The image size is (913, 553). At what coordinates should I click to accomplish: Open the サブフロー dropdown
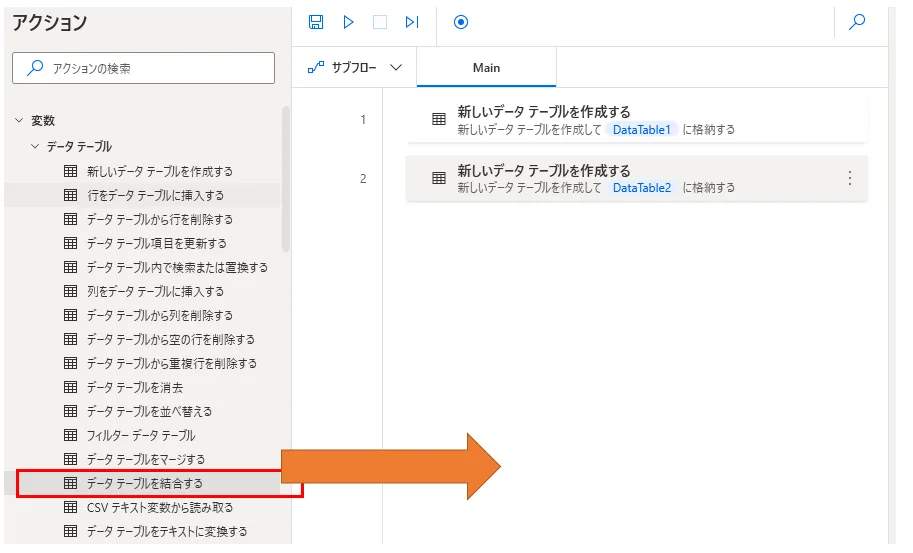(355, 68)
